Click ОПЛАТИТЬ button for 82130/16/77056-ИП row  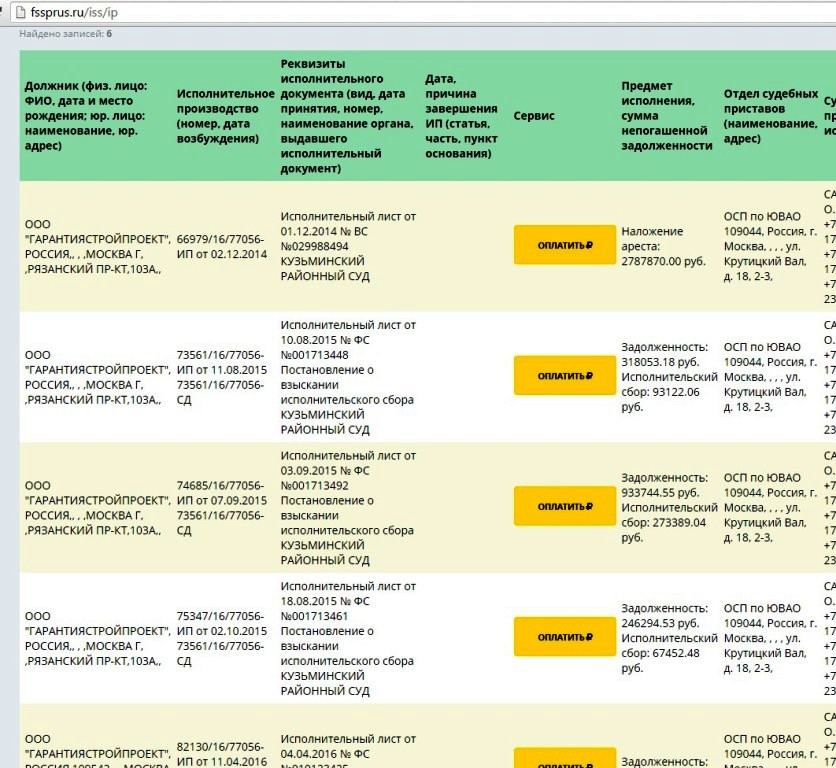click(x=565, y=758)
